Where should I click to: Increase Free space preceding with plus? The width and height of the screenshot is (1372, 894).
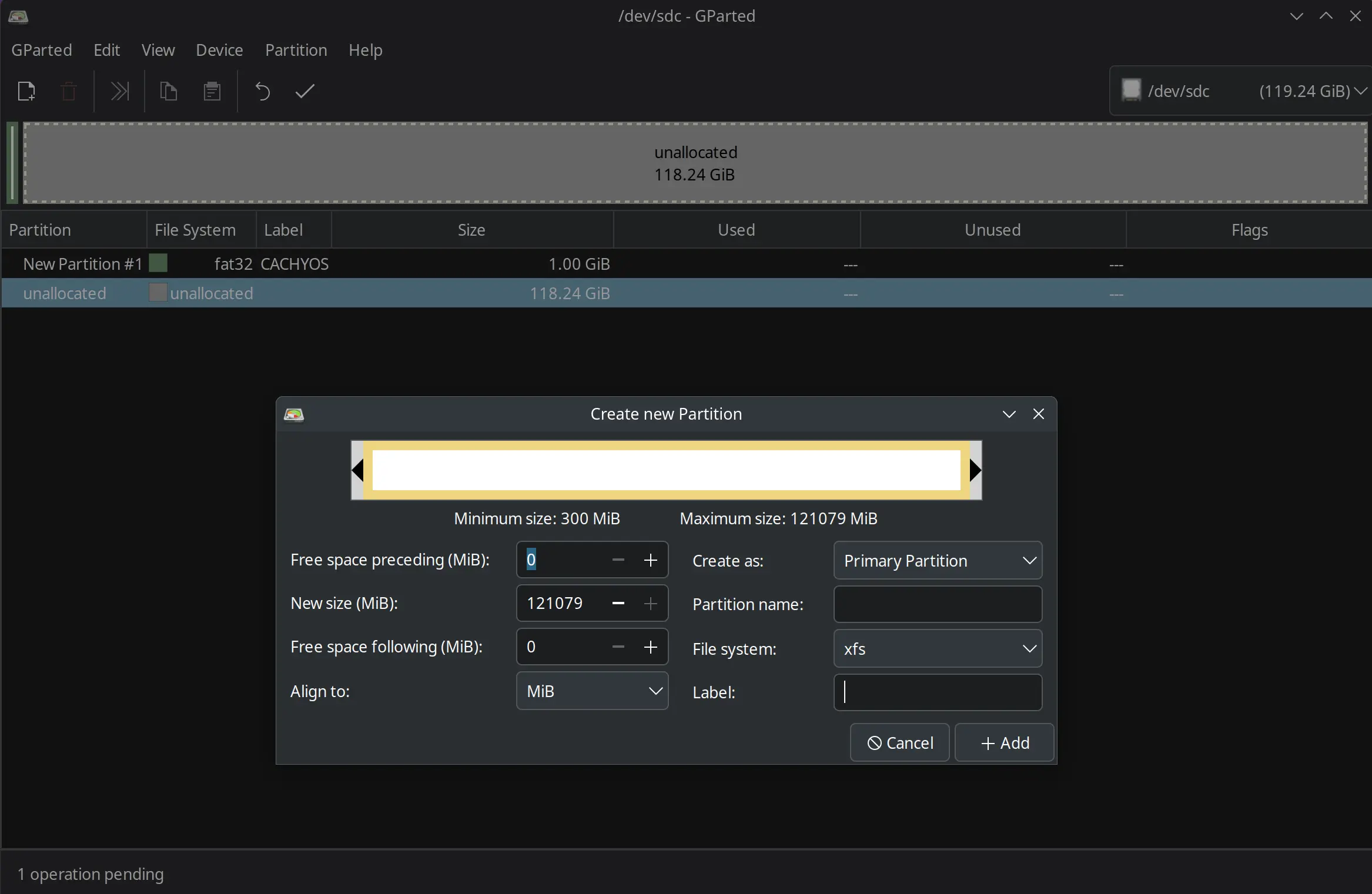pos(650,560)
